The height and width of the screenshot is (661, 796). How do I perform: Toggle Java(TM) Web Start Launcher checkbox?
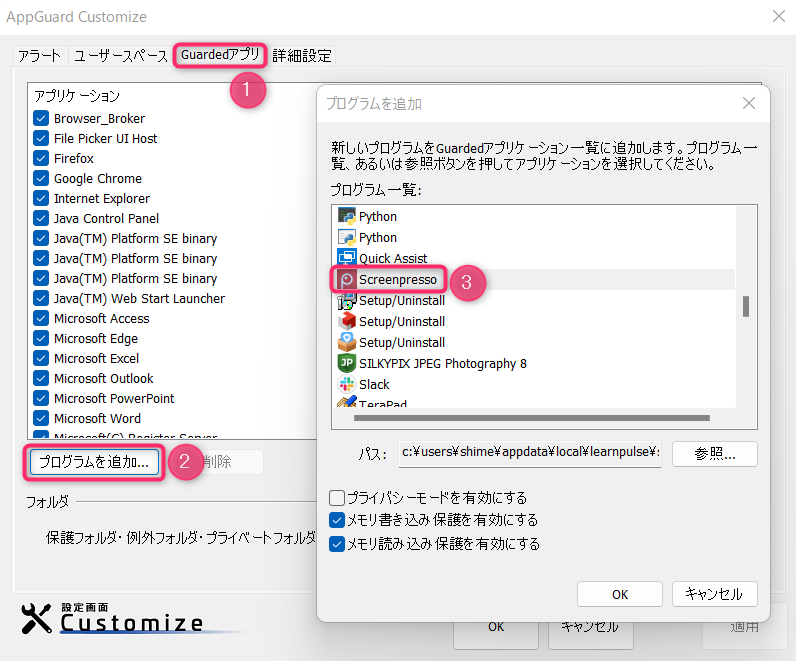[x=41, y=299]
